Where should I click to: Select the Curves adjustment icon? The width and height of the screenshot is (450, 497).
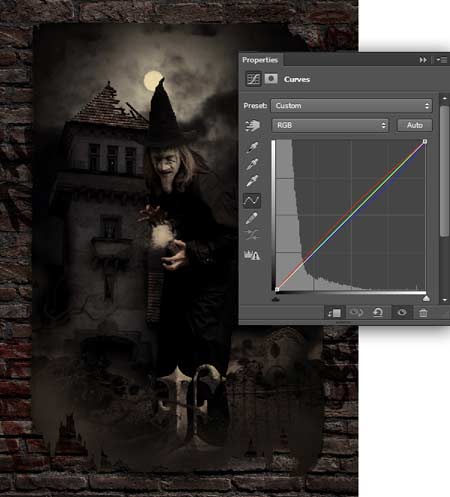(253, 79)
